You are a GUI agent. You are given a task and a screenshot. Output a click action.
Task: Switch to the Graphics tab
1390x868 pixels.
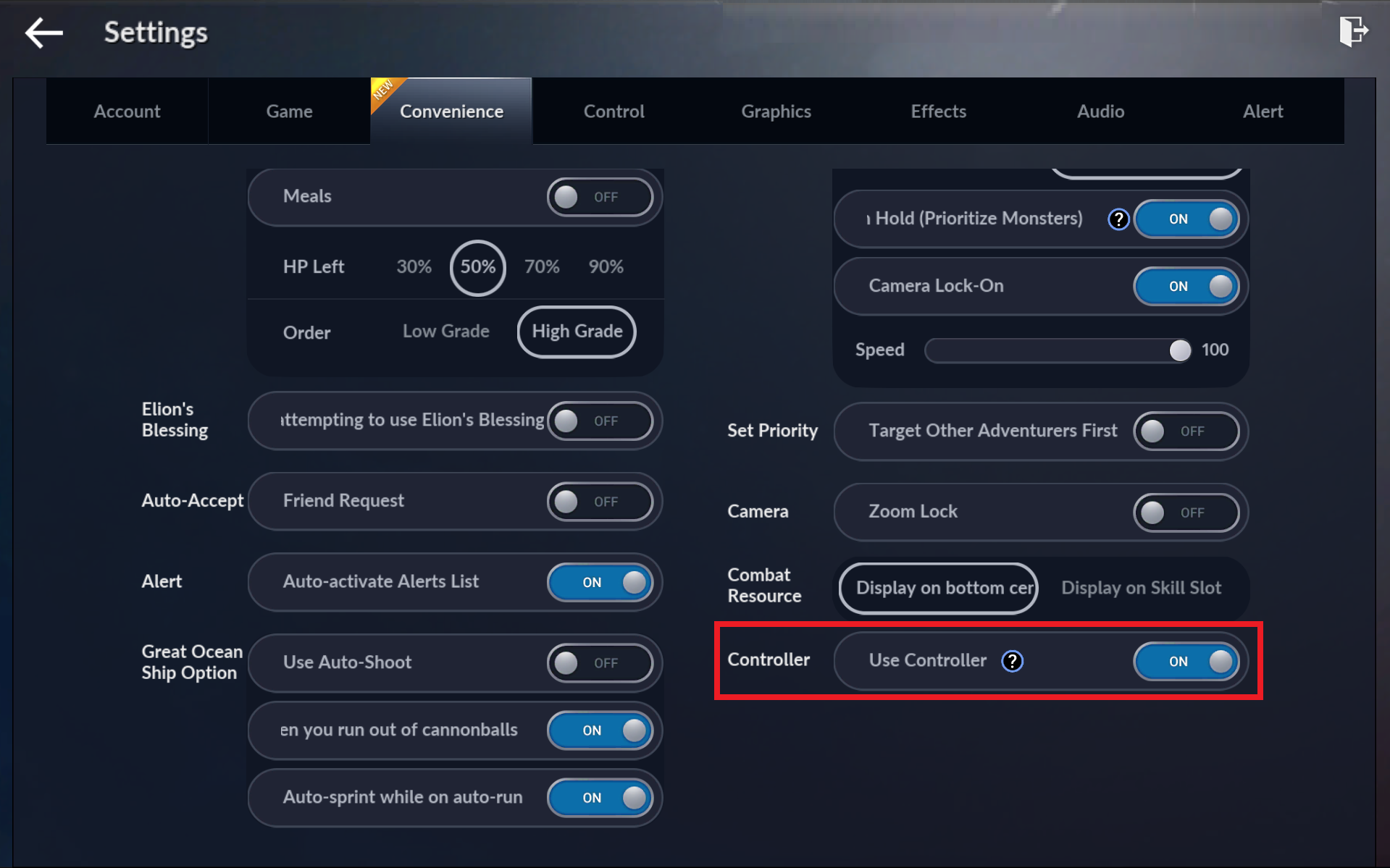(776, 111)
